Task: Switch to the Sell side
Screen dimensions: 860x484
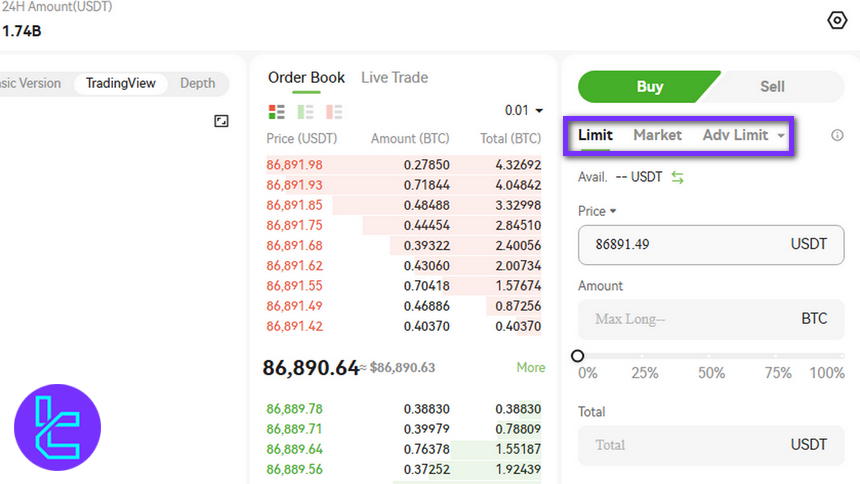Action: click(x=772, y=87)
